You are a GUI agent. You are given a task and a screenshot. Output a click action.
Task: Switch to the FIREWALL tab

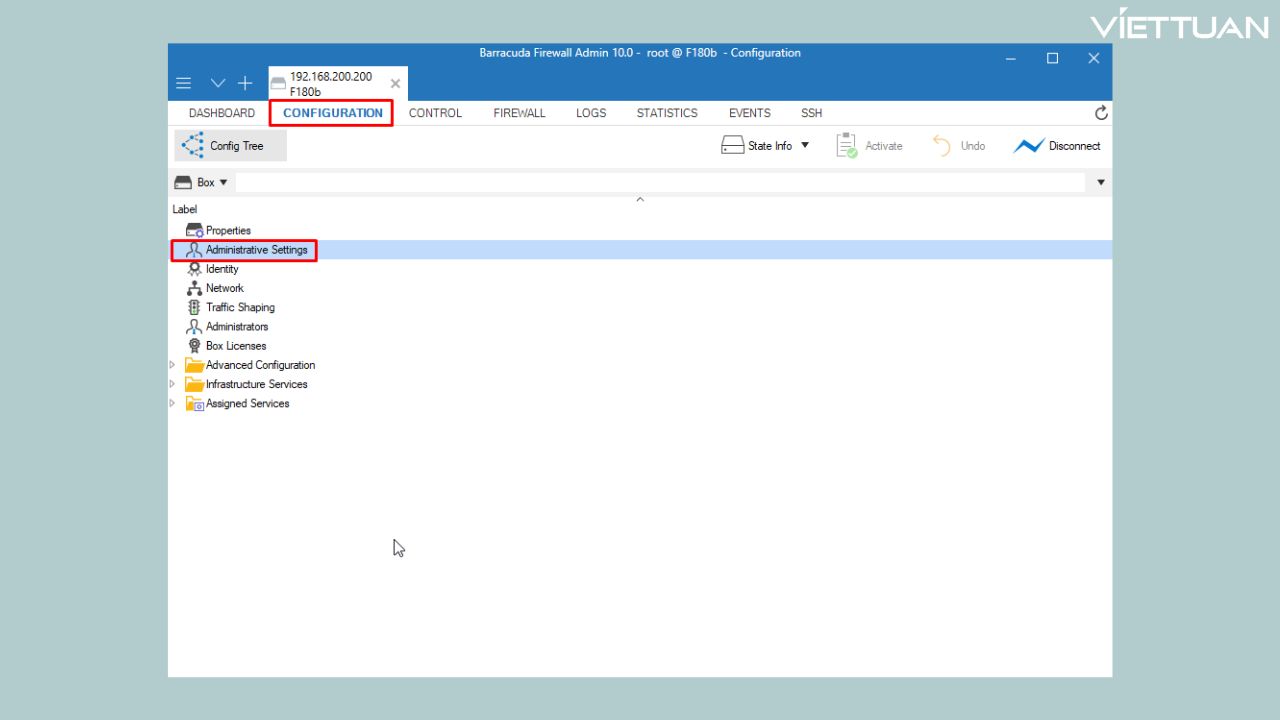[x=519, y=113]
